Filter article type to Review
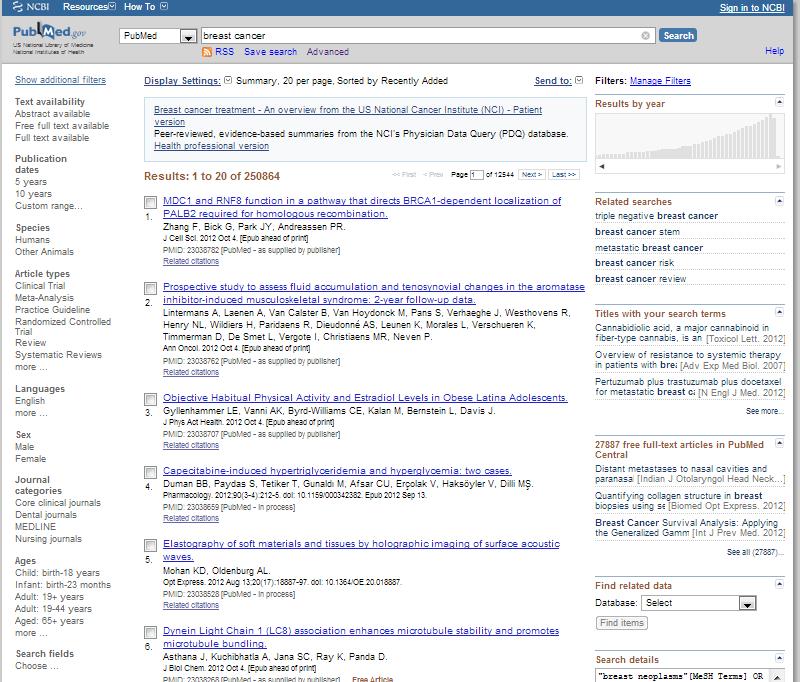The width and height of the screenshot is (800, 682). tap(30, 343)
